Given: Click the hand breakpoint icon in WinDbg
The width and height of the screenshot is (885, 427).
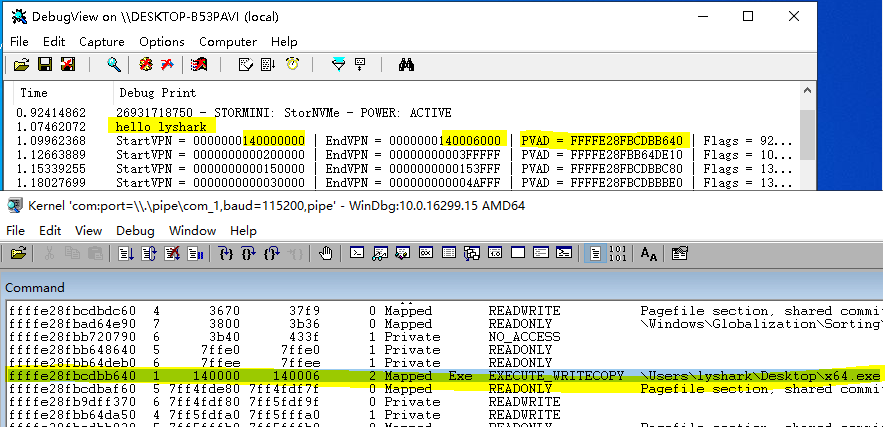Looking at the screenshot, I should coord(325,253).
